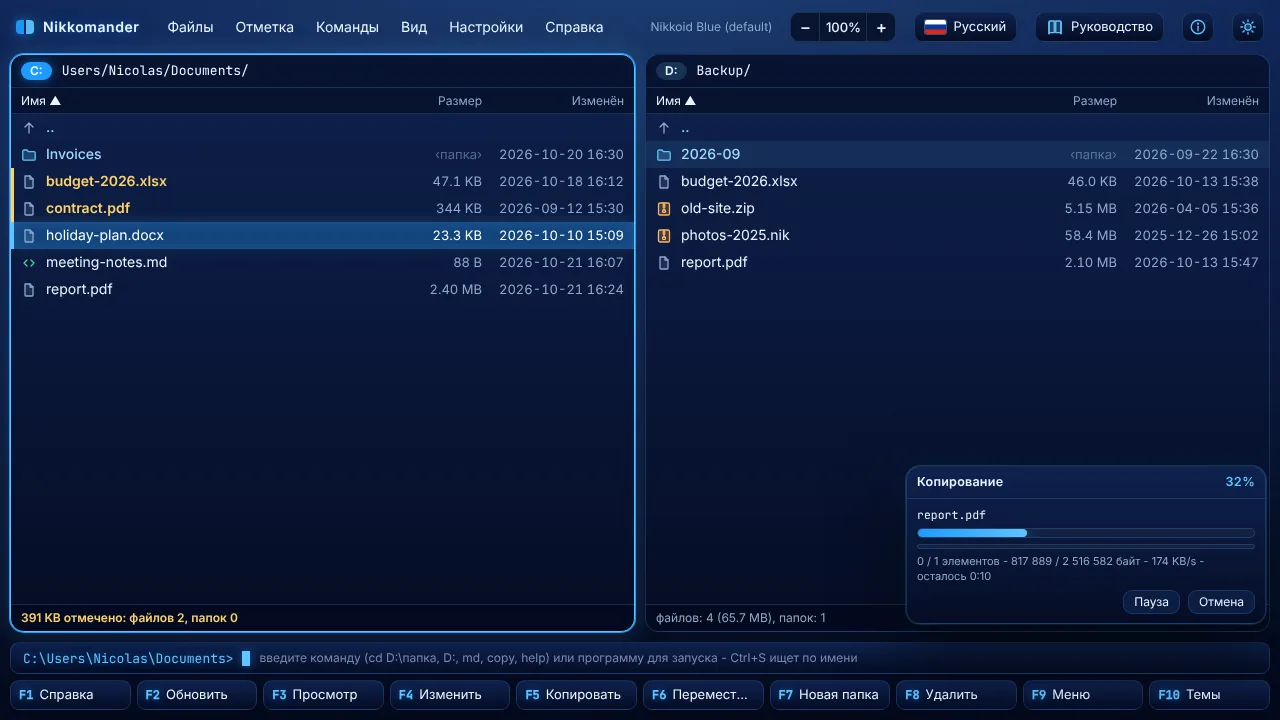The height and width of the screenshot is (720, 1280).
Task: Click Пауза in copy dialog
Action: tap(1151, 602)
